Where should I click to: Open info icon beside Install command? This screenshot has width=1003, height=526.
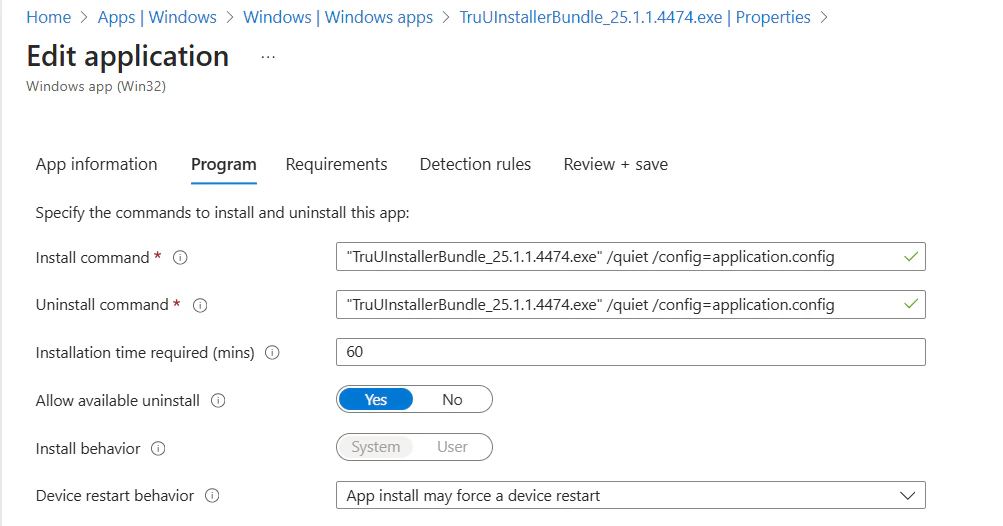point(180,258)
